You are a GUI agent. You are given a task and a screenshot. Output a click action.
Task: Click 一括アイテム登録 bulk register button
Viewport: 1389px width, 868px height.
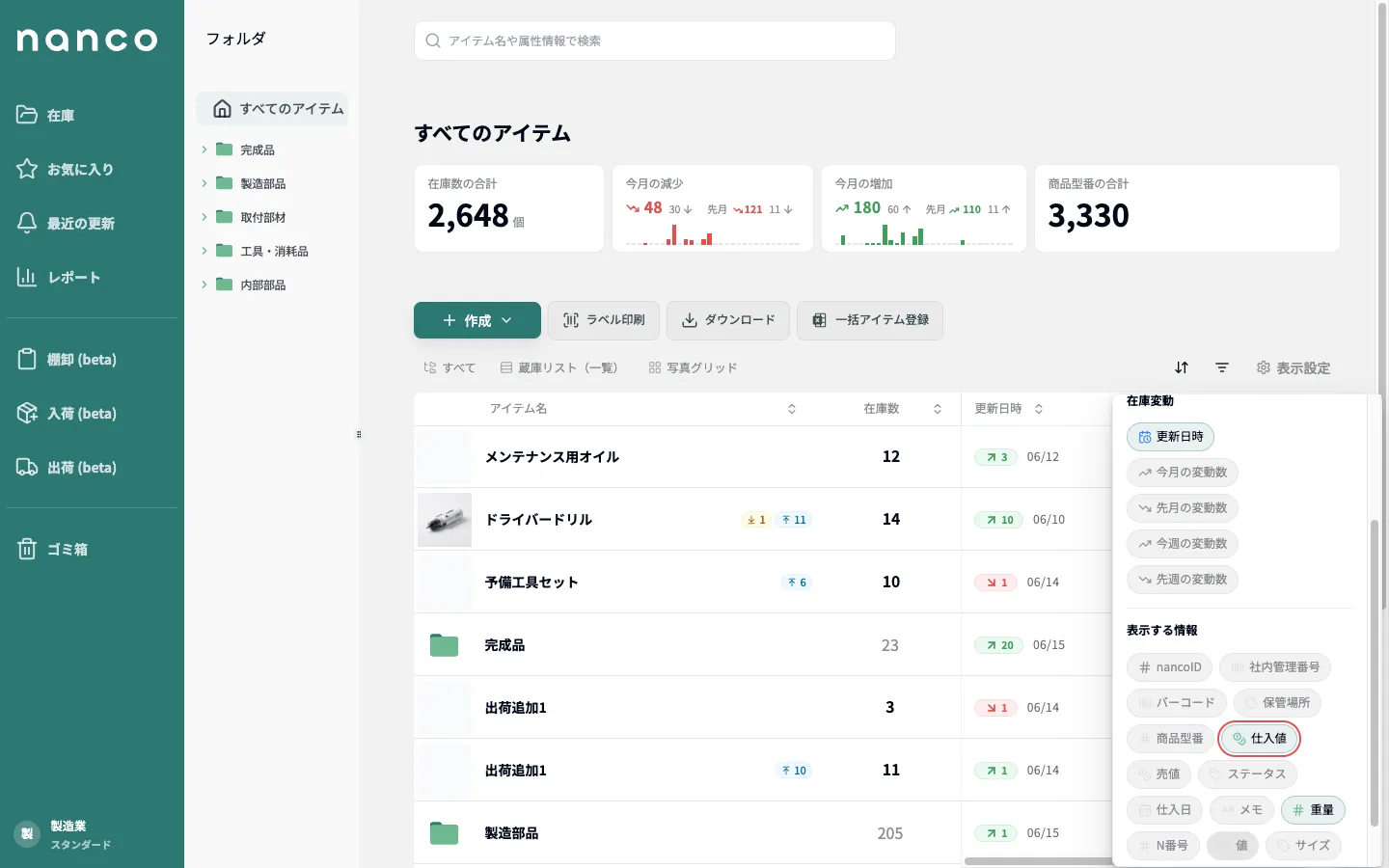tap(870, 320)
